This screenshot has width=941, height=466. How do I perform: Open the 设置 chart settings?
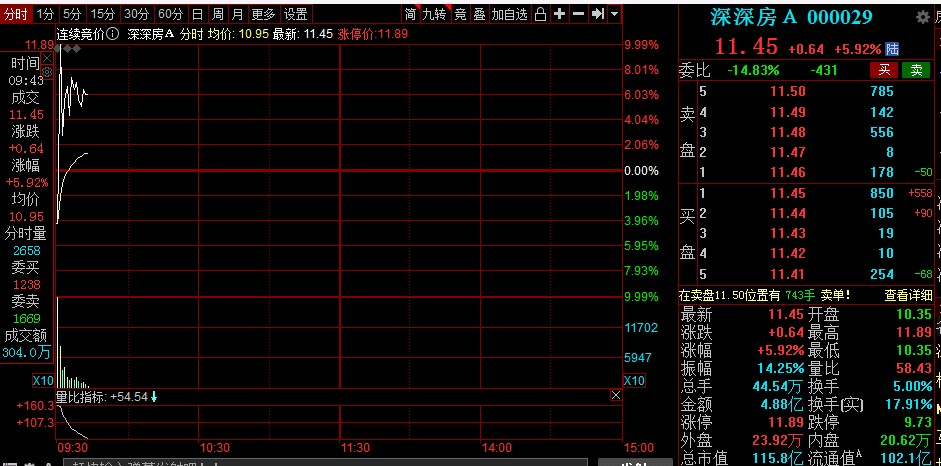295,14
